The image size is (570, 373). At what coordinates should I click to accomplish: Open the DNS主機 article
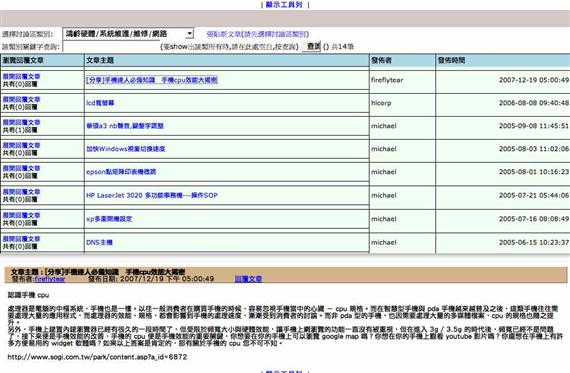[99, 242]
